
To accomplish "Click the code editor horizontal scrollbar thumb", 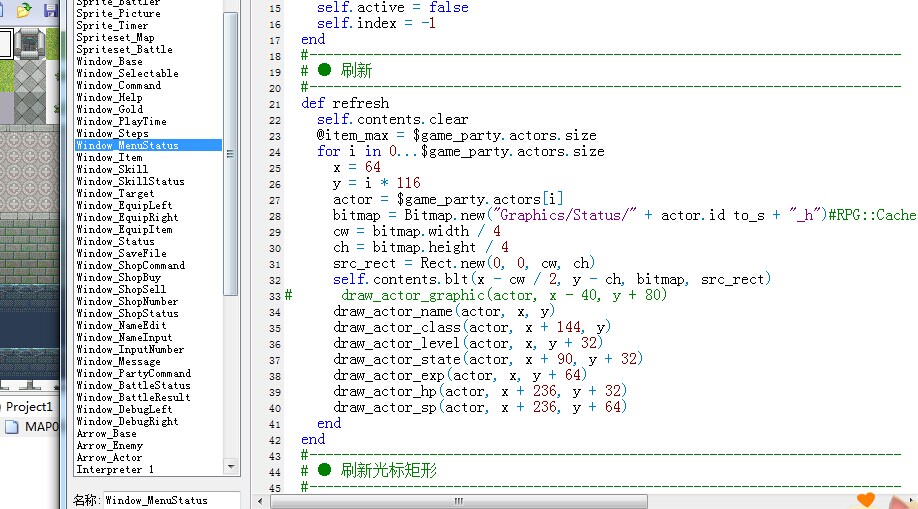I will tap(458, 501).
